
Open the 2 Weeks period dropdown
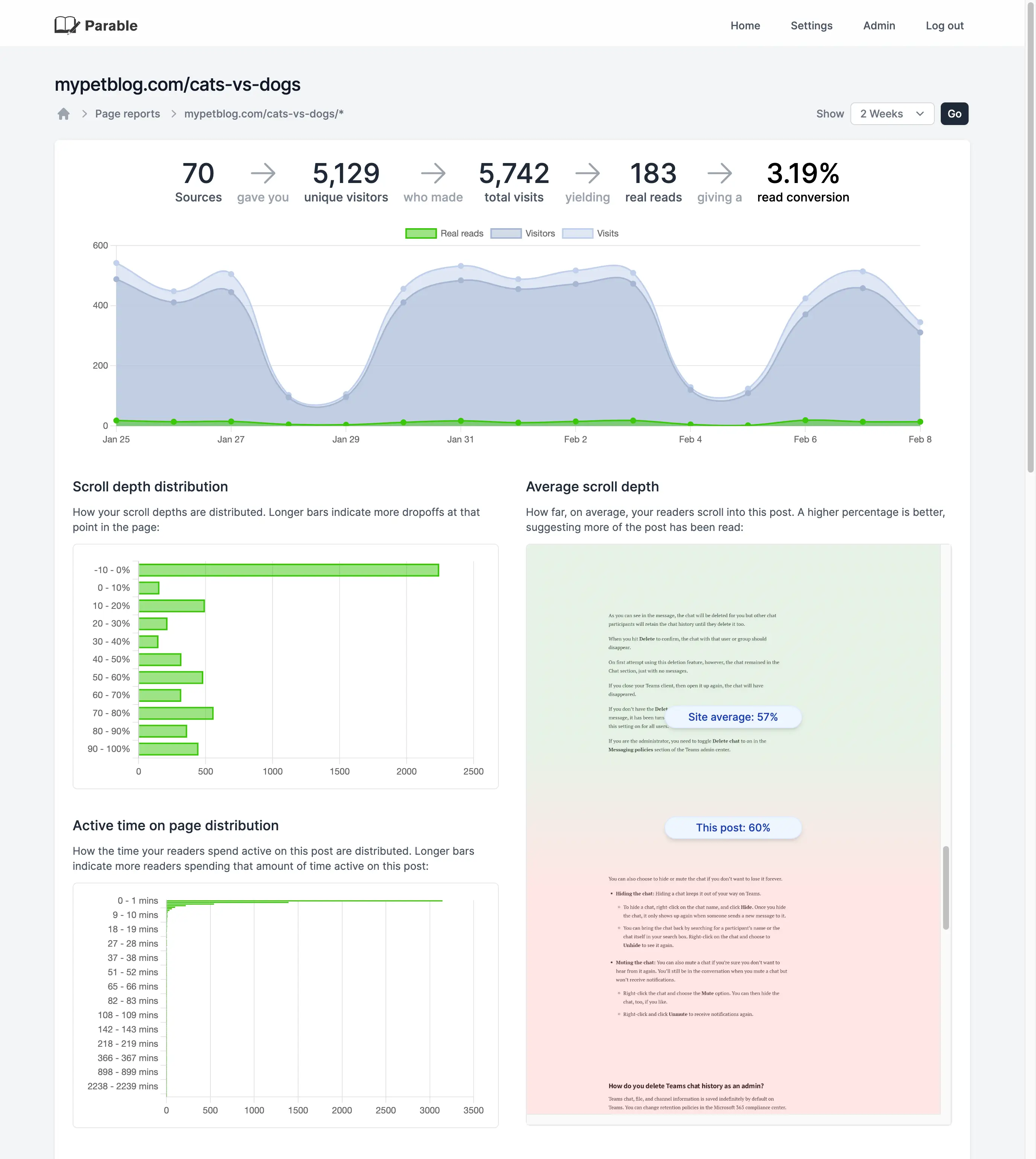pos(891,114)
